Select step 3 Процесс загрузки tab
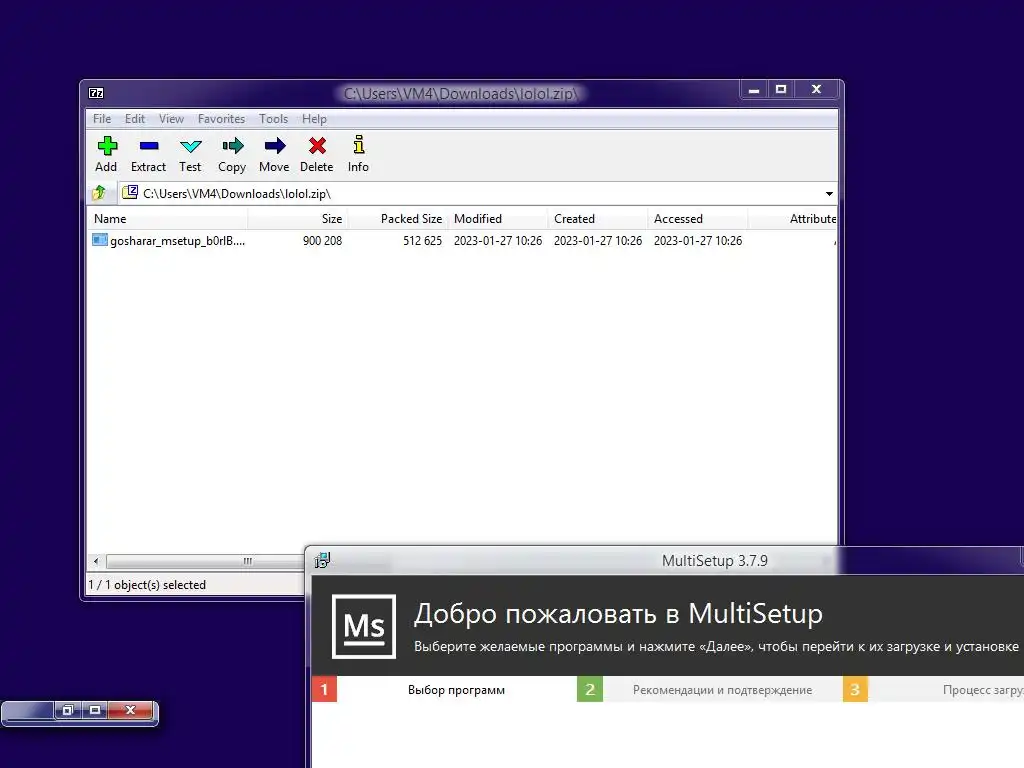 tap(933, 690)
